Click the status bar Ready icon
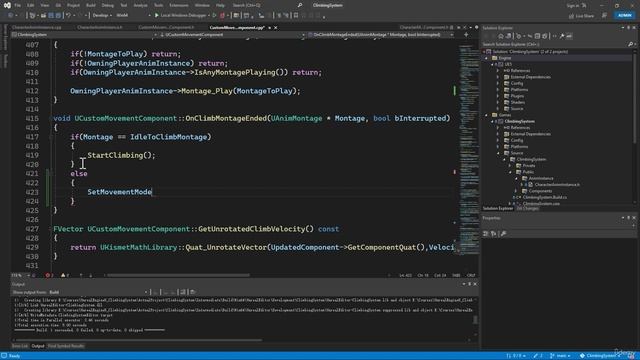Viewport: 640px width, 360px height. (4, 356)
